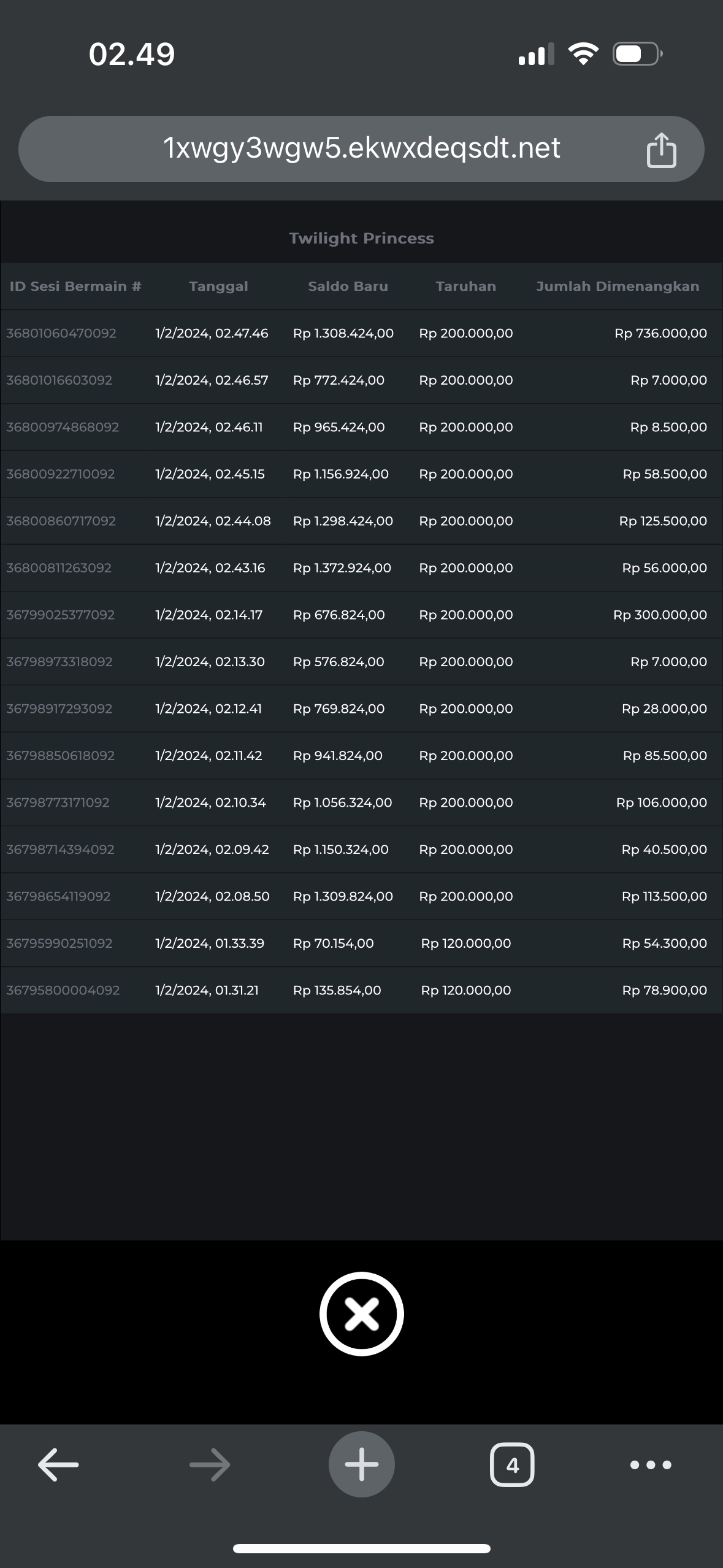Select the Rp 736.000,00 winnings cell

pos(660,333)
